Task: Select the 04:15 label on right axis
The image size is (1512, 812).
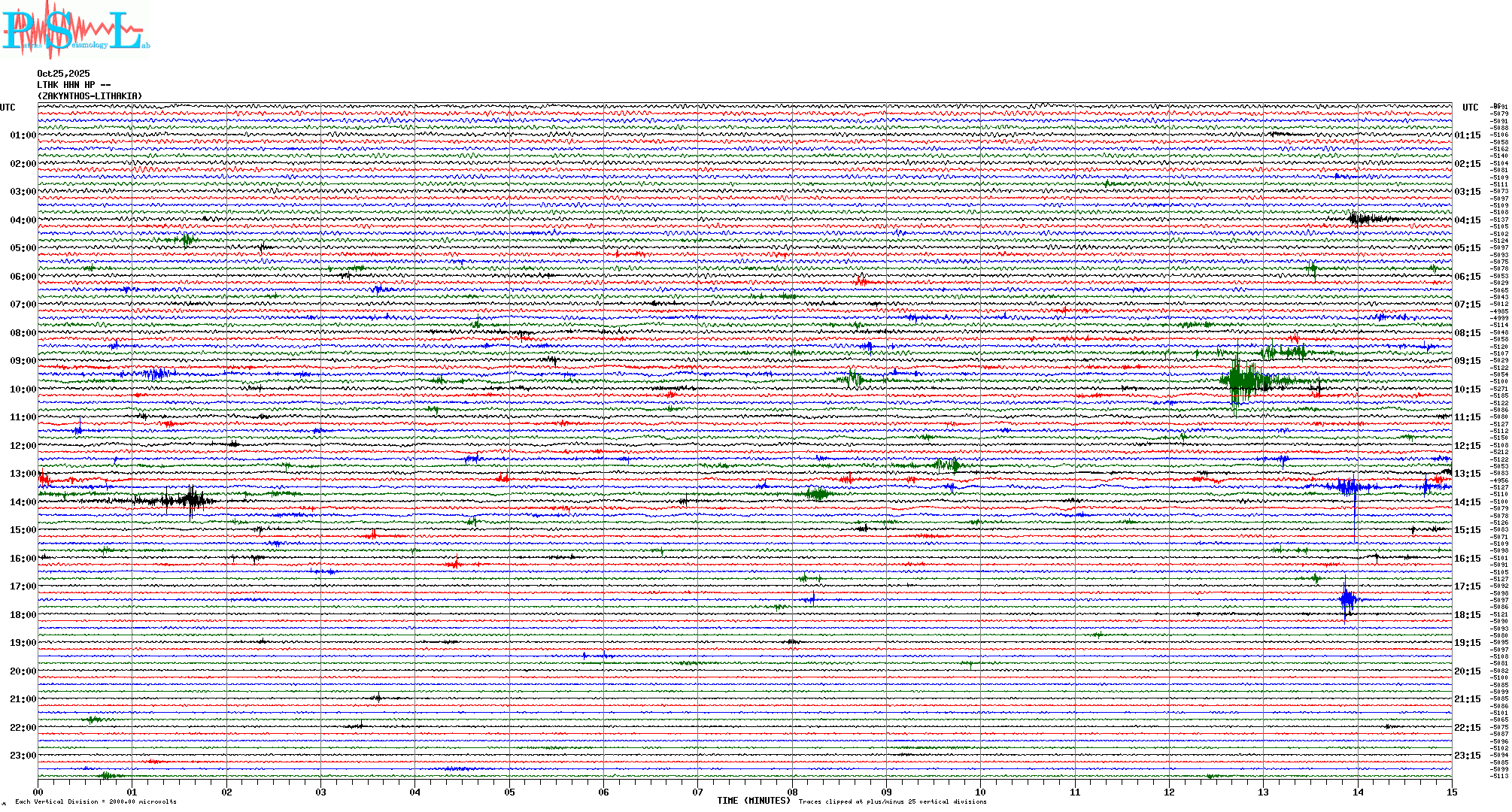Action: point(1467,220)
